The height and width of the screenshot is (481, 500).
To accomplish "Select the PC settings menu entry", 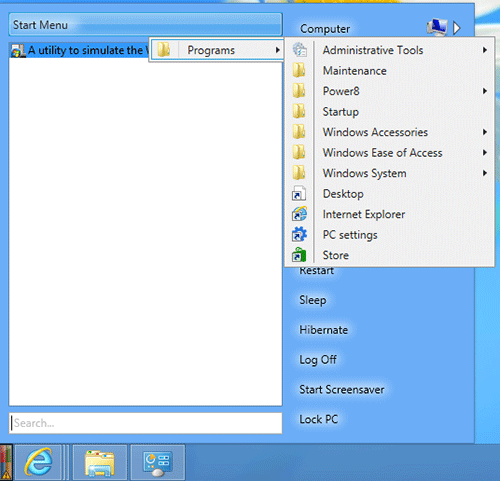I will [389, 235].
